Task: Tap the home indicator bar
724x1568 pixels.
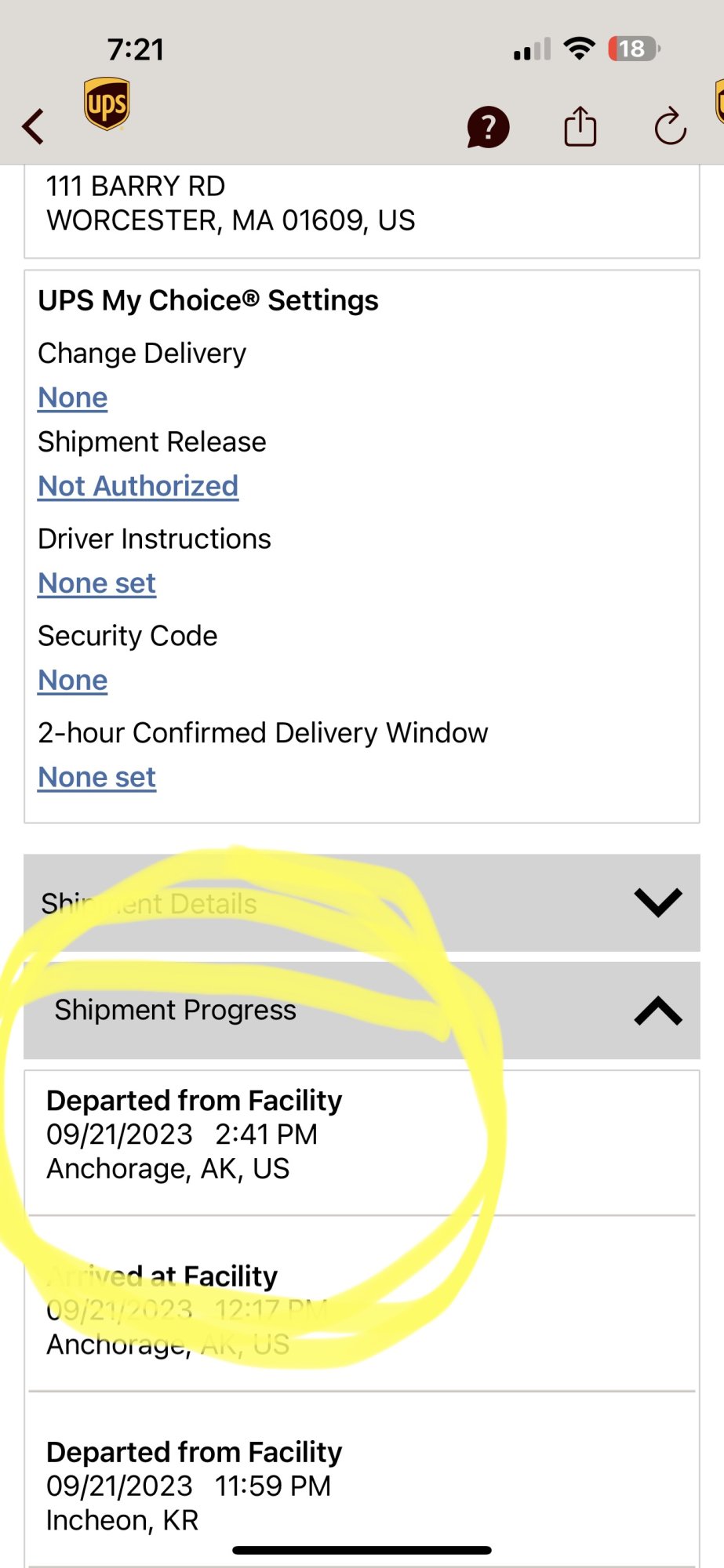Action: tap(362, 1550)
